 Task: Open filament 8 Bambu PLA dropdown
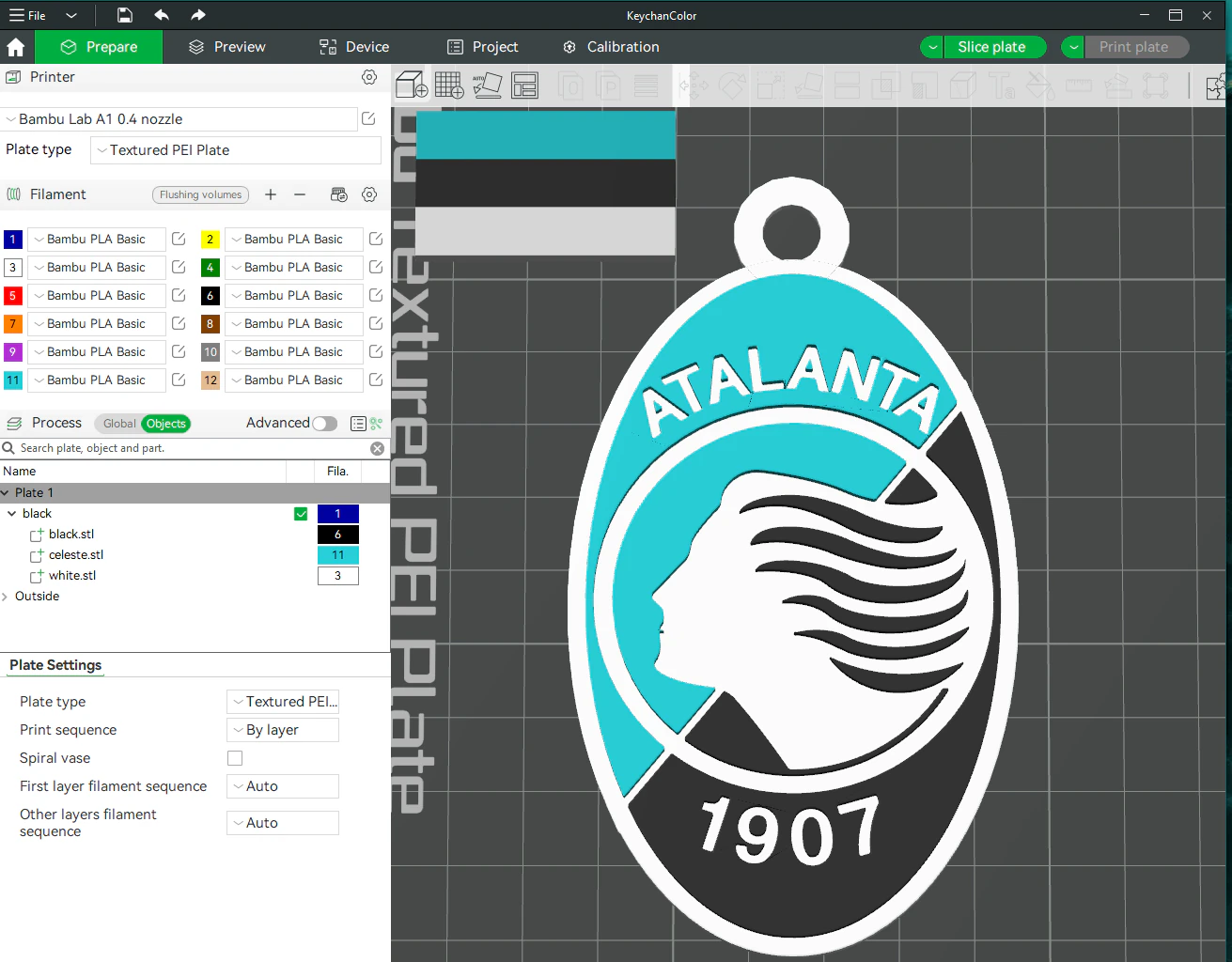pos(294,324)
